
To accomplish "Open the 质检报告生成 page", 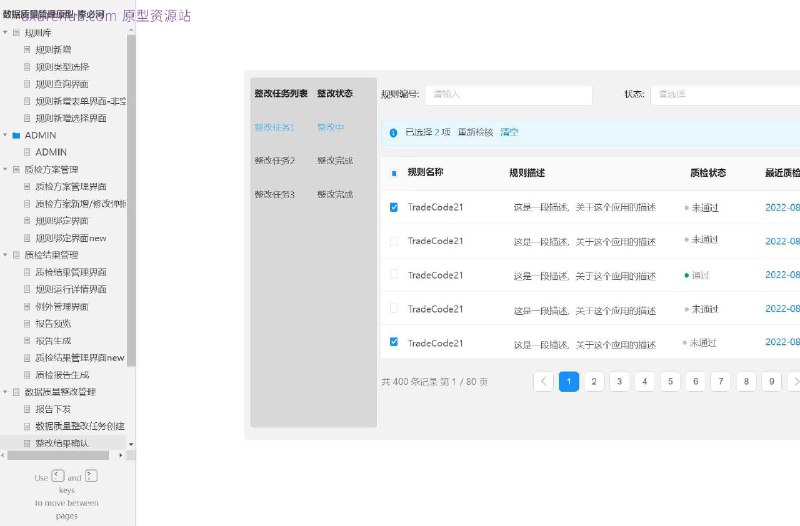I will click(62, 375).
